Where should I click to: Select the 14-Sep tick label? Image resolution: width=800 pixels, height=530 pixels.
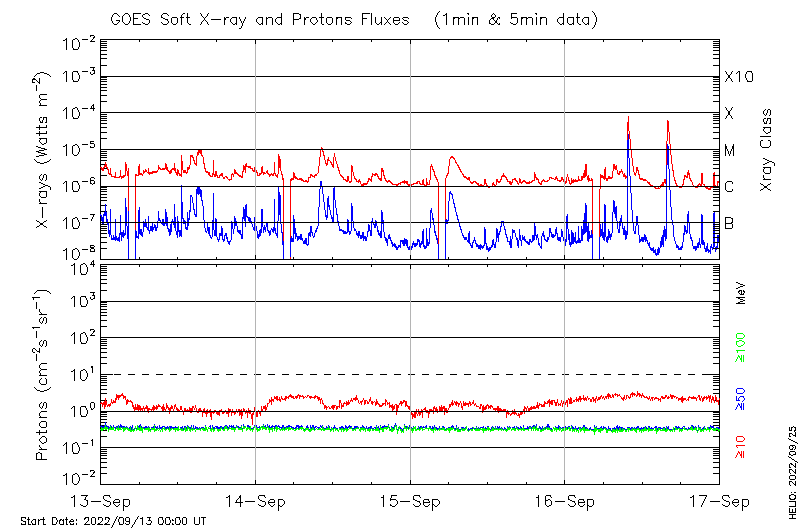coord(255,500)
